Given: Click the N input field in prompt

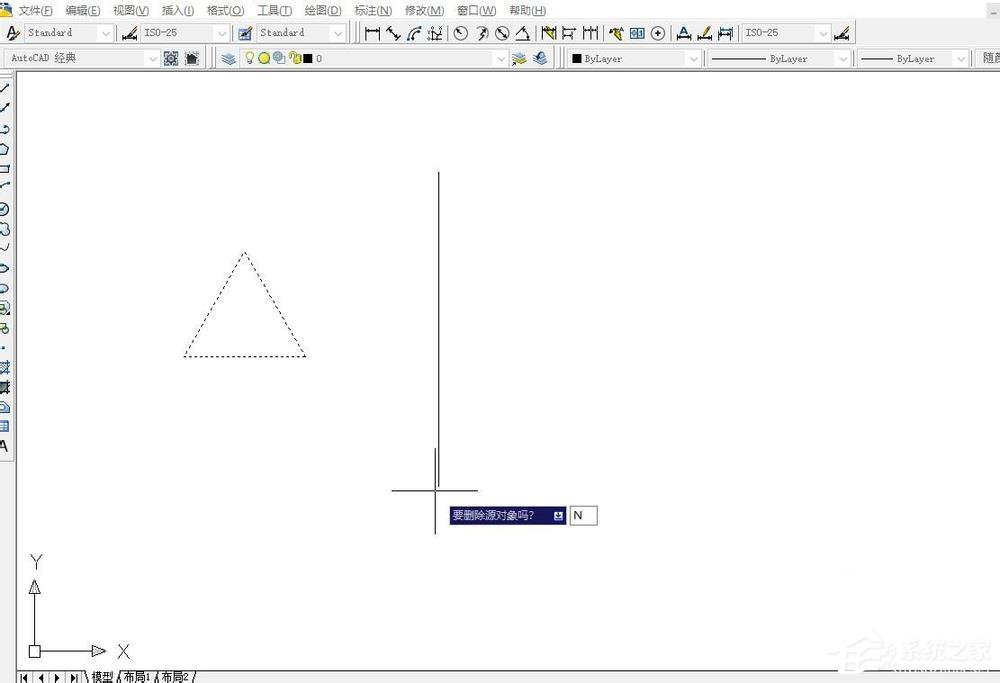Looking at the screenshot, I should pos(583,515).
